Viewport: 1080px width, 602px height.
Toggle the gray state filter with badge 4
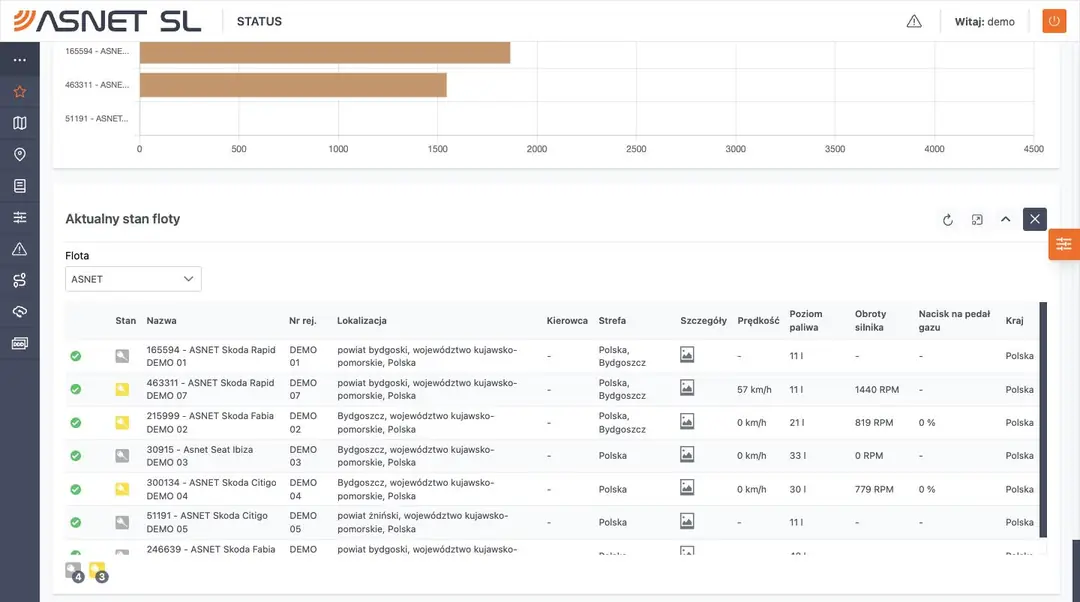tap(74, 572)
